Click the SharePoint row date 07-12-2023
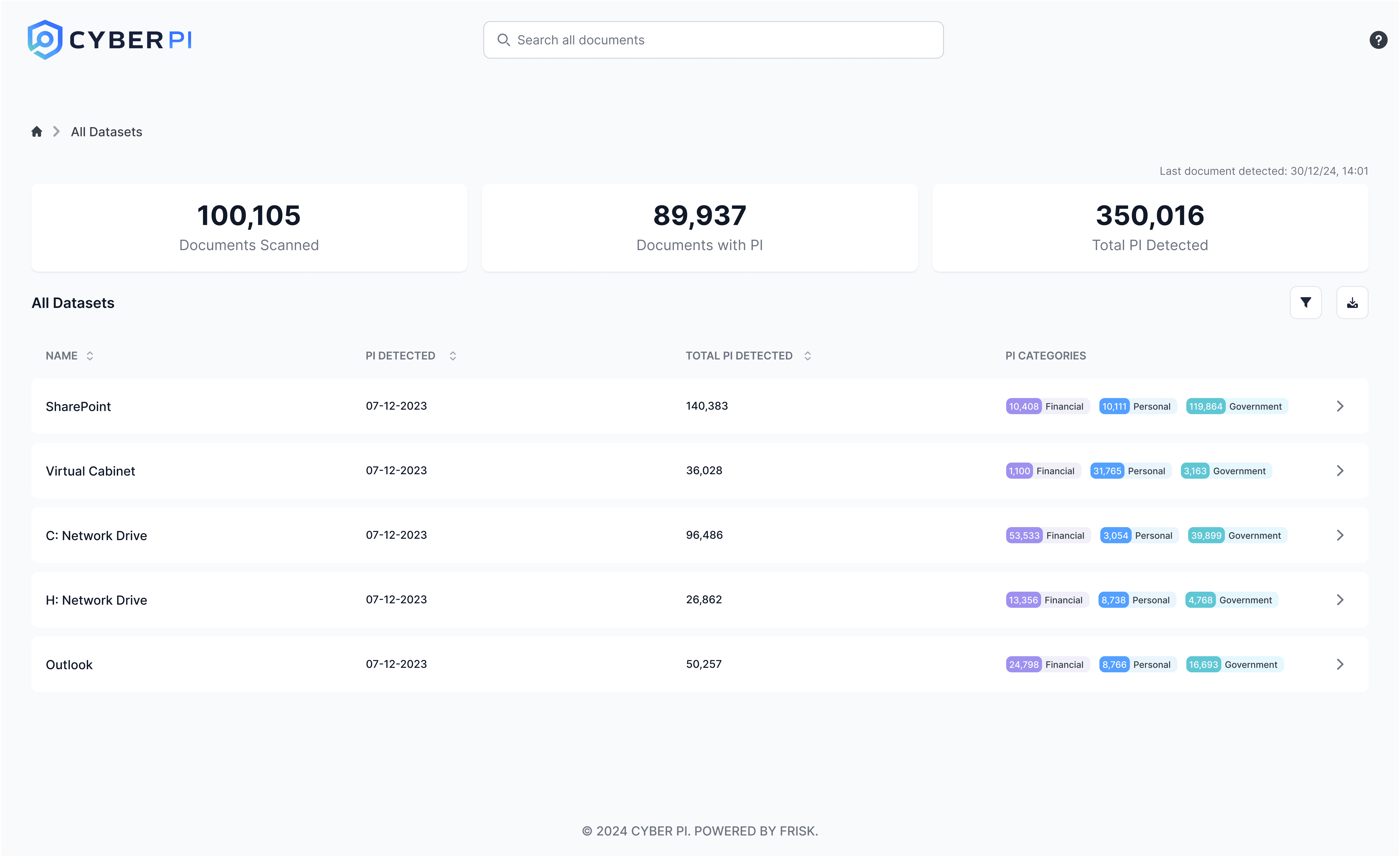Screen dimensions: 1400x857 point(397,406)
